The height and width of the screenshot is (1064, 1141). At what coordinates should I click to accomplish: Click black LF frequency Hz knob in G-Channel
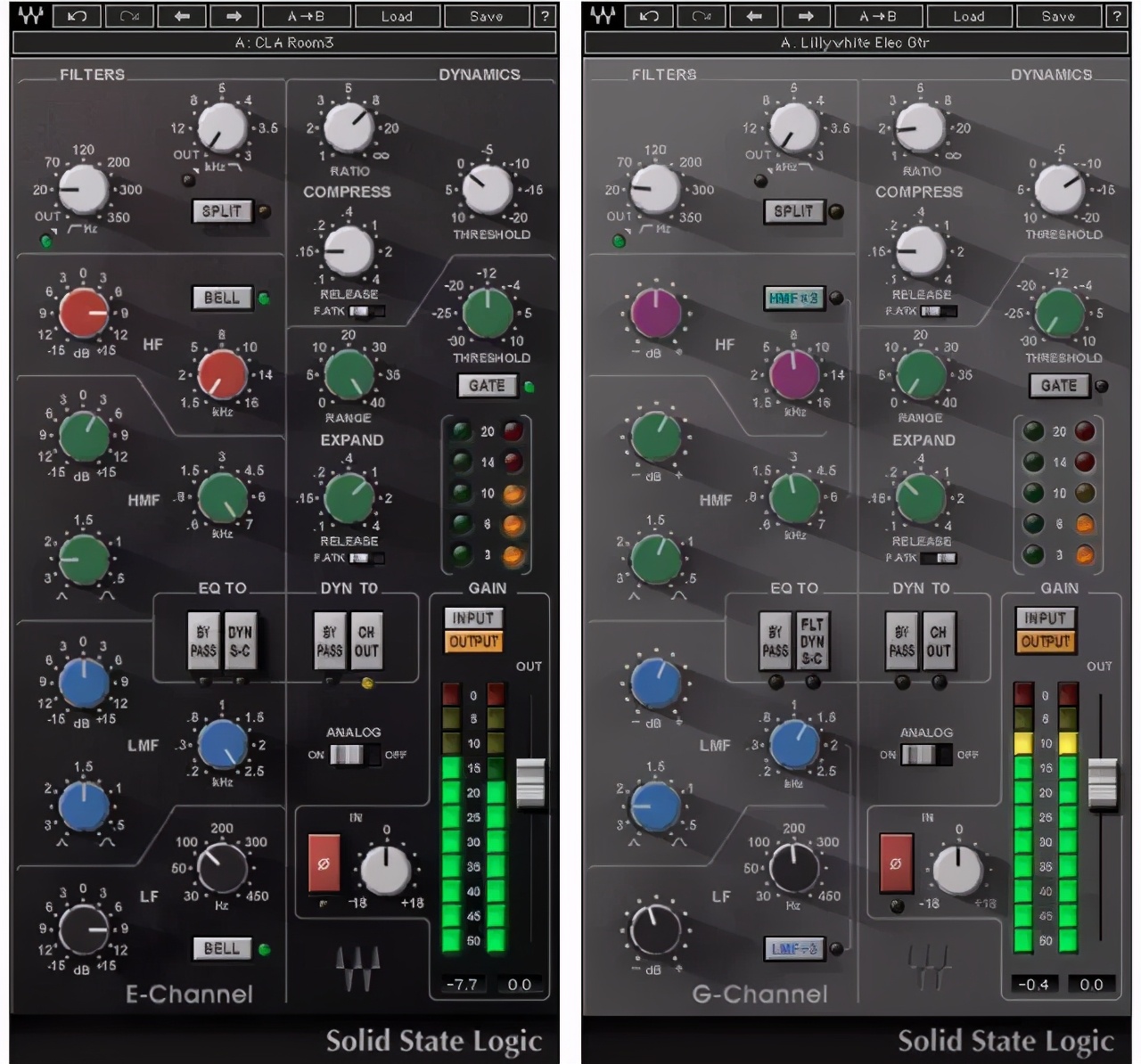click(x=794, y=868)
